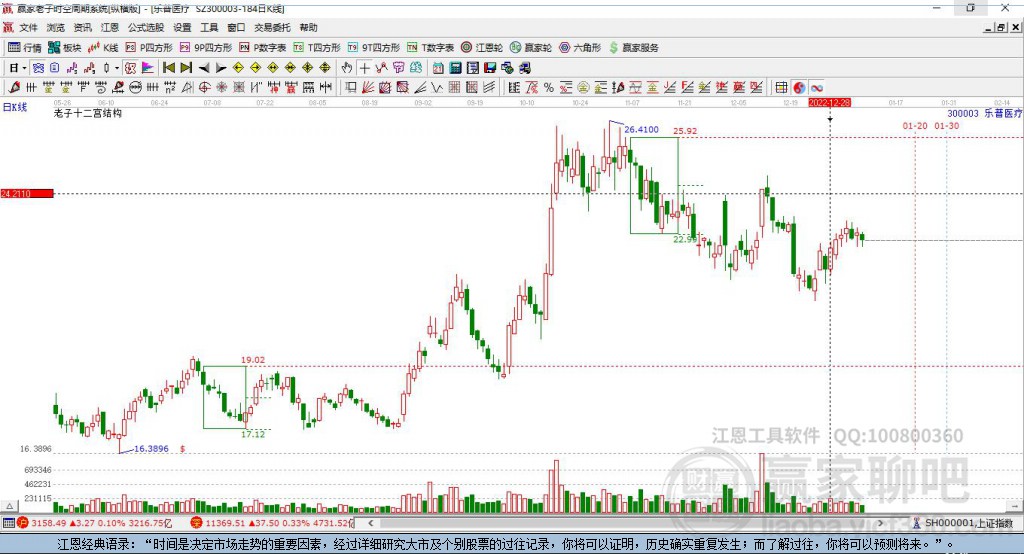Open the 9T四方形 tool
The width and height of the screenshot is (1024, 554).
click(x=374, y=48)
